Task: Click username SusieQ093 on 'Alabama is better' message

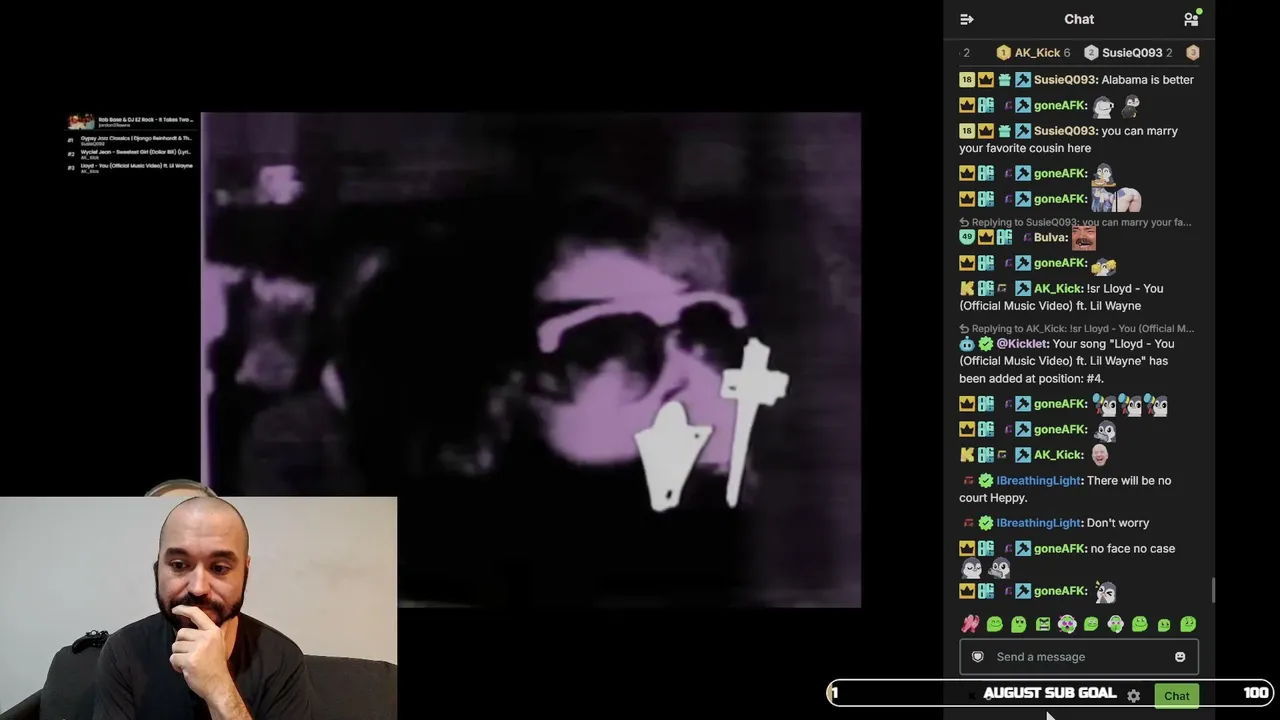Action: tap(1064, 80)
